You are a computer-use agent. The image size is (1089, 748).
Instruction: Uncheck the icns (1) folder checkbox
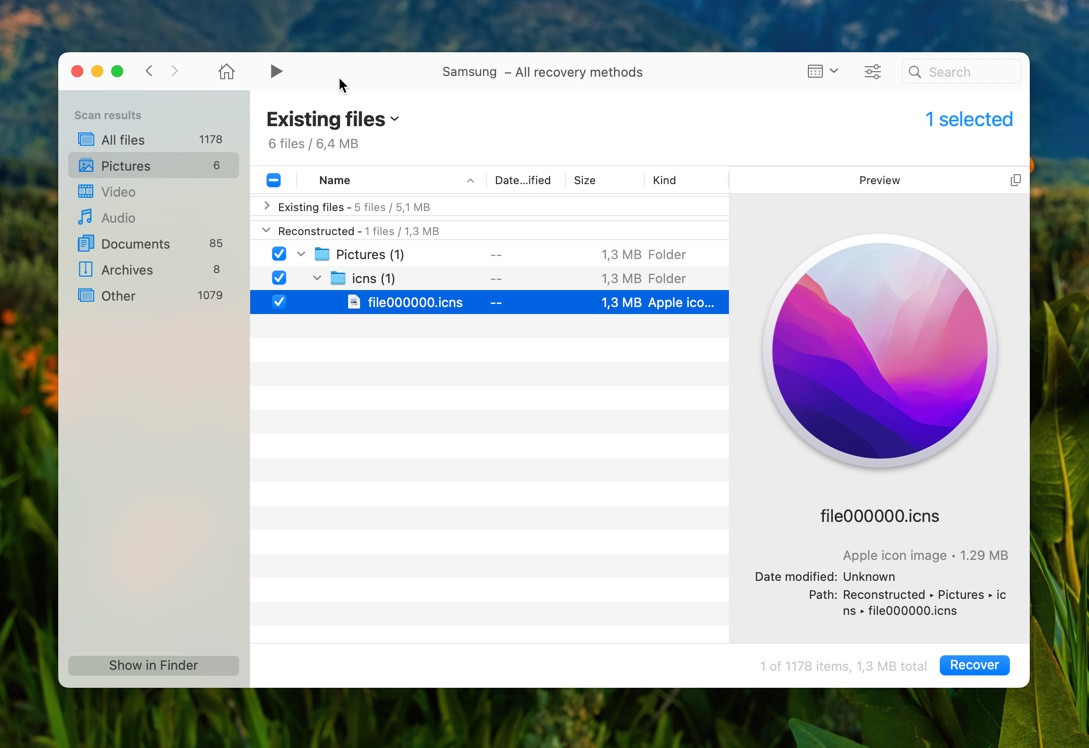point(279,278)
